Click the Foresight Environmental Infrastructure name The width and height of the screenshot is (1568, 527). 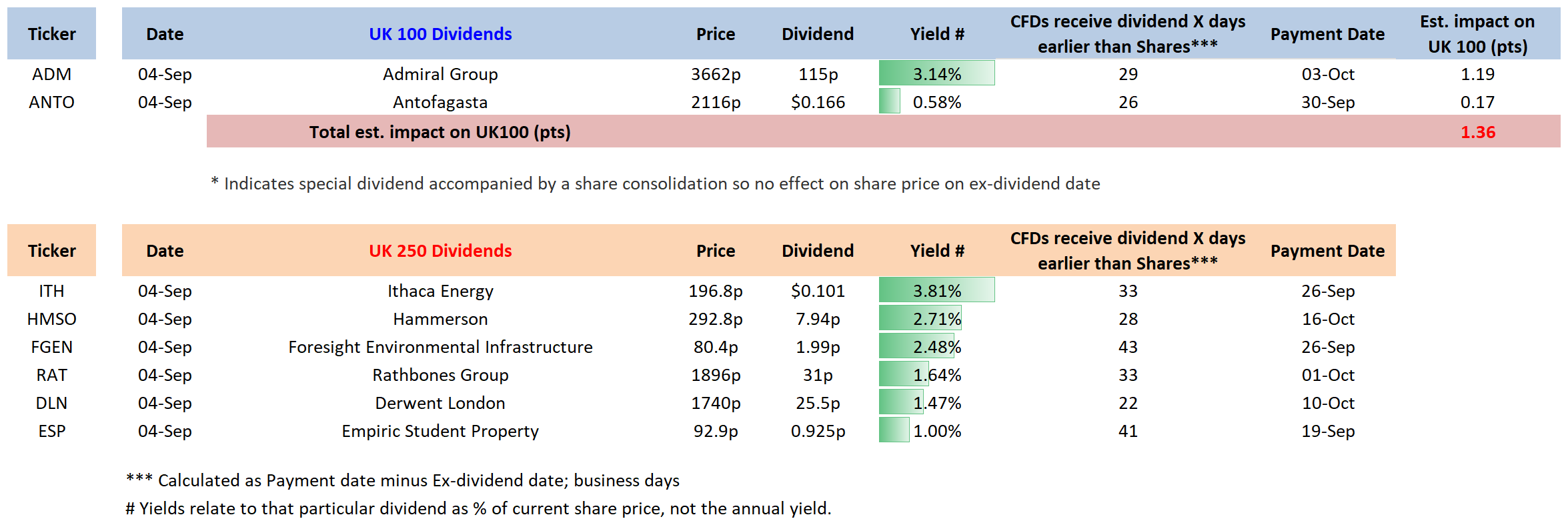tap(440, 347)
